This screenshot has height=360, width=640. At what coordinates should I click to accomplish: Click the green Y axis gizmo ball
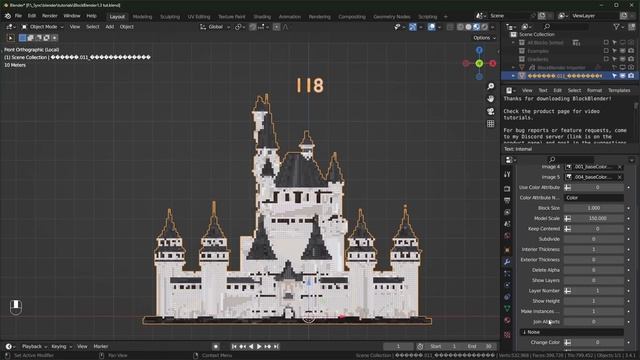pos(479,63)
